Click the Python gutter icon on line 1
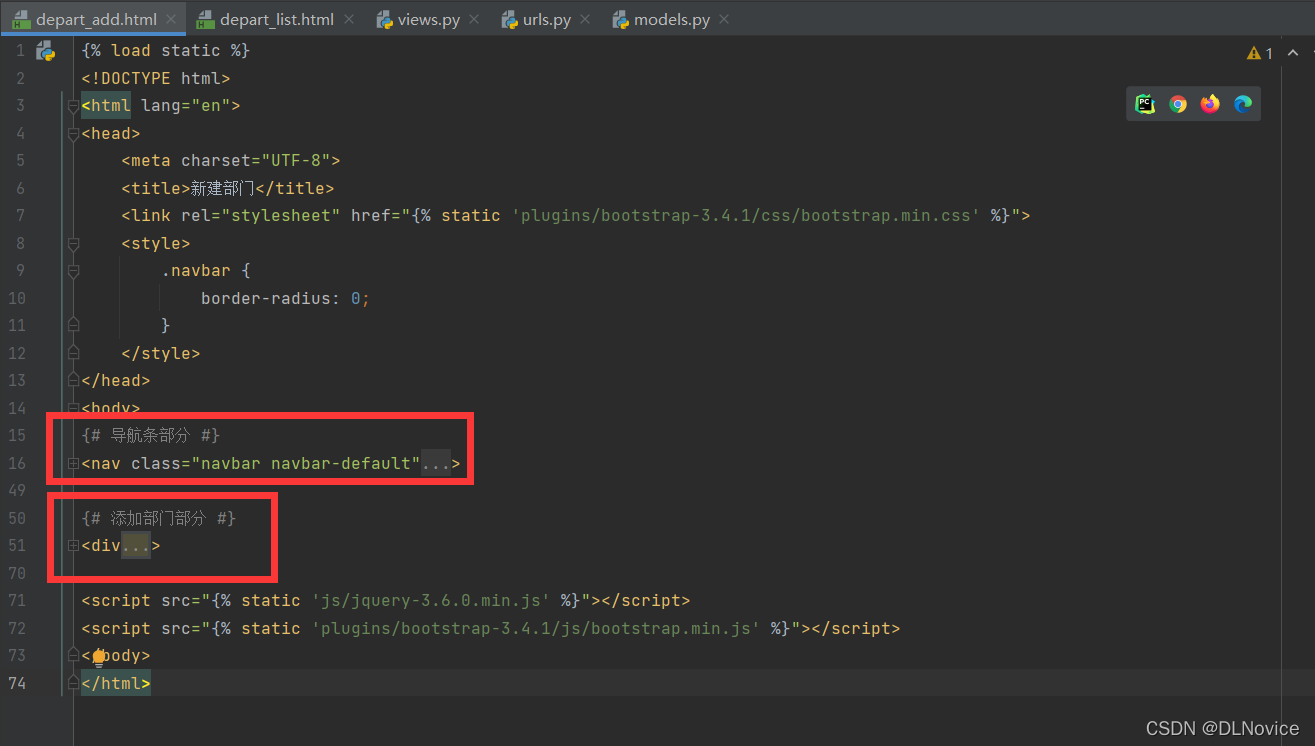 click(x=45, y=51)
